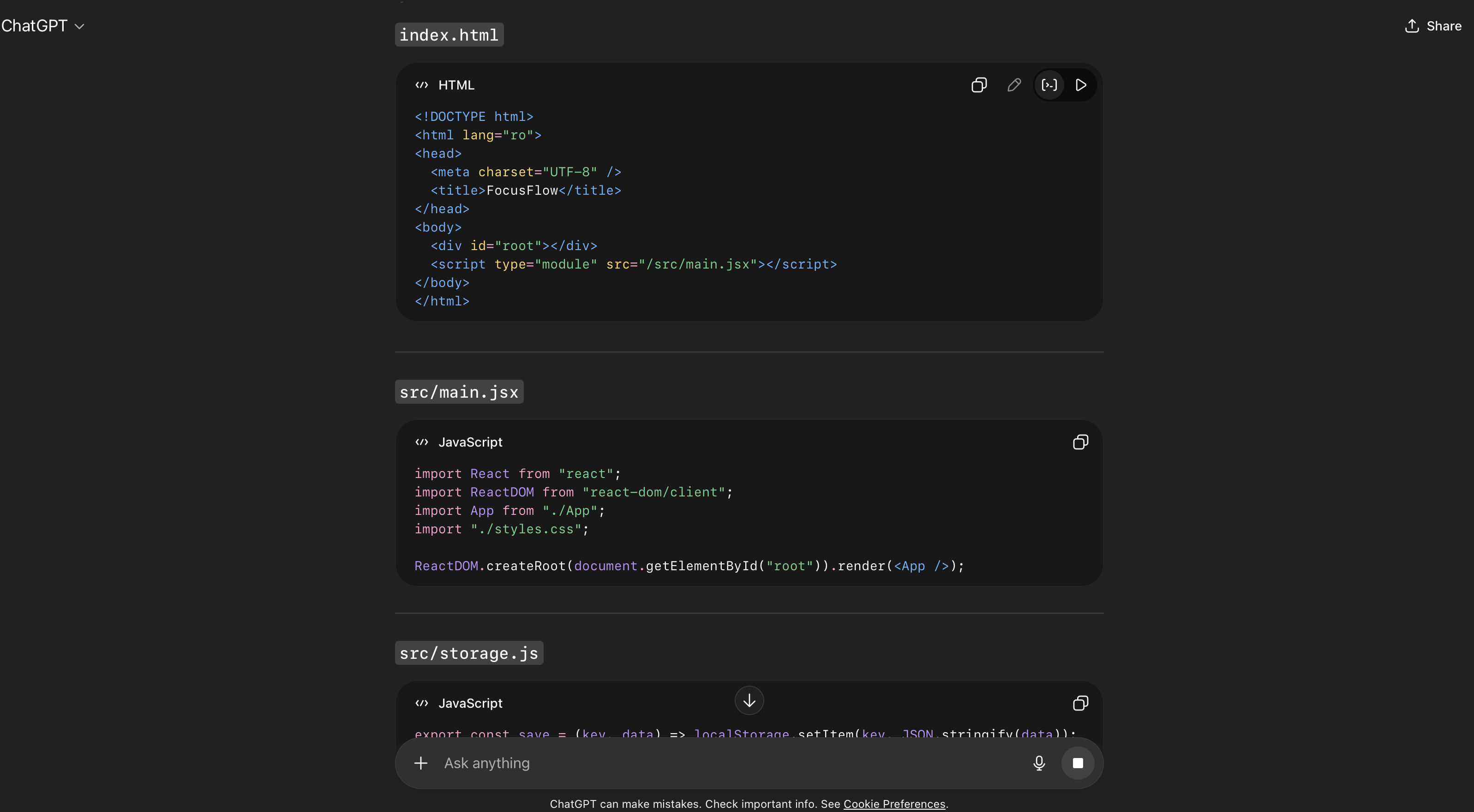This screenshot has height=812, width=1474.
Task: Click the plus icon to attach a file
Action: 420,764
